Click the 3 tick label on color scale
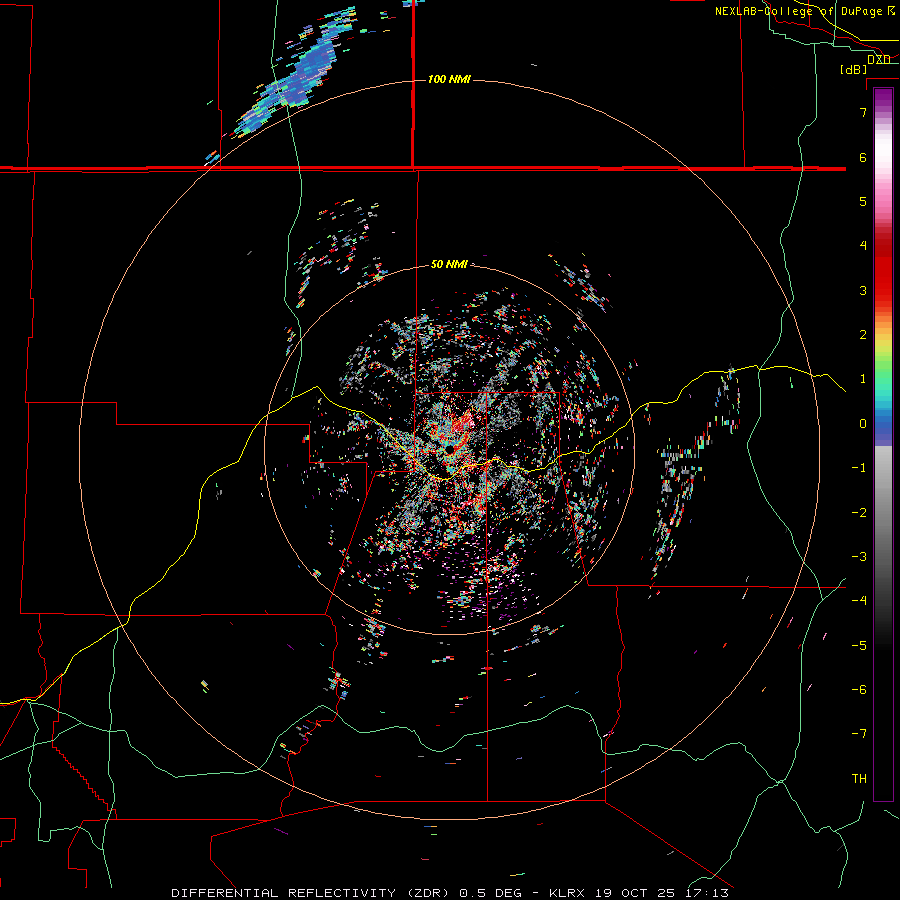 pyautogui.click(x=863, y=290)
